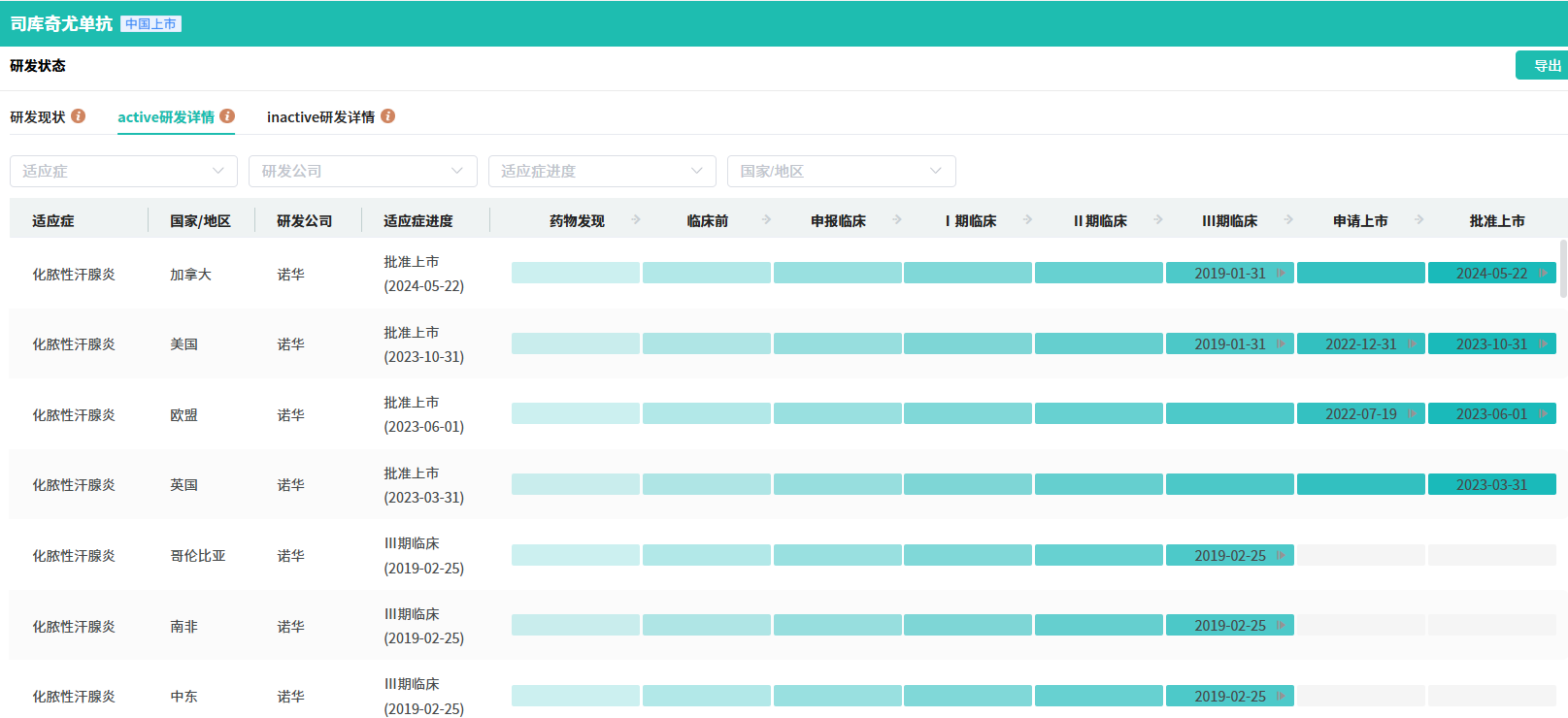
Task: Click info icon beside inactive研发详情 tab
Action: pyautogui.click(x=388, y=116)
